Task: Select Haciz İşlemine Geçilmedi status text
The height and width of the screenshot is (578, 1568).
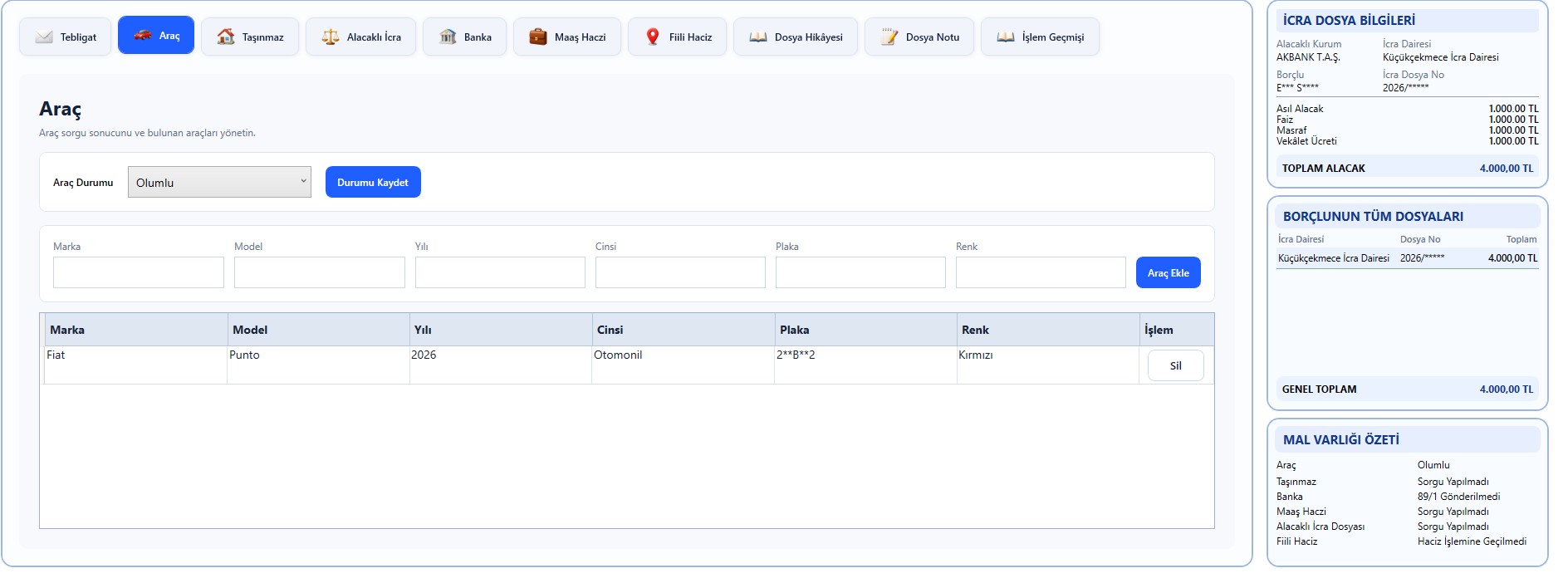Action: 1472,541
